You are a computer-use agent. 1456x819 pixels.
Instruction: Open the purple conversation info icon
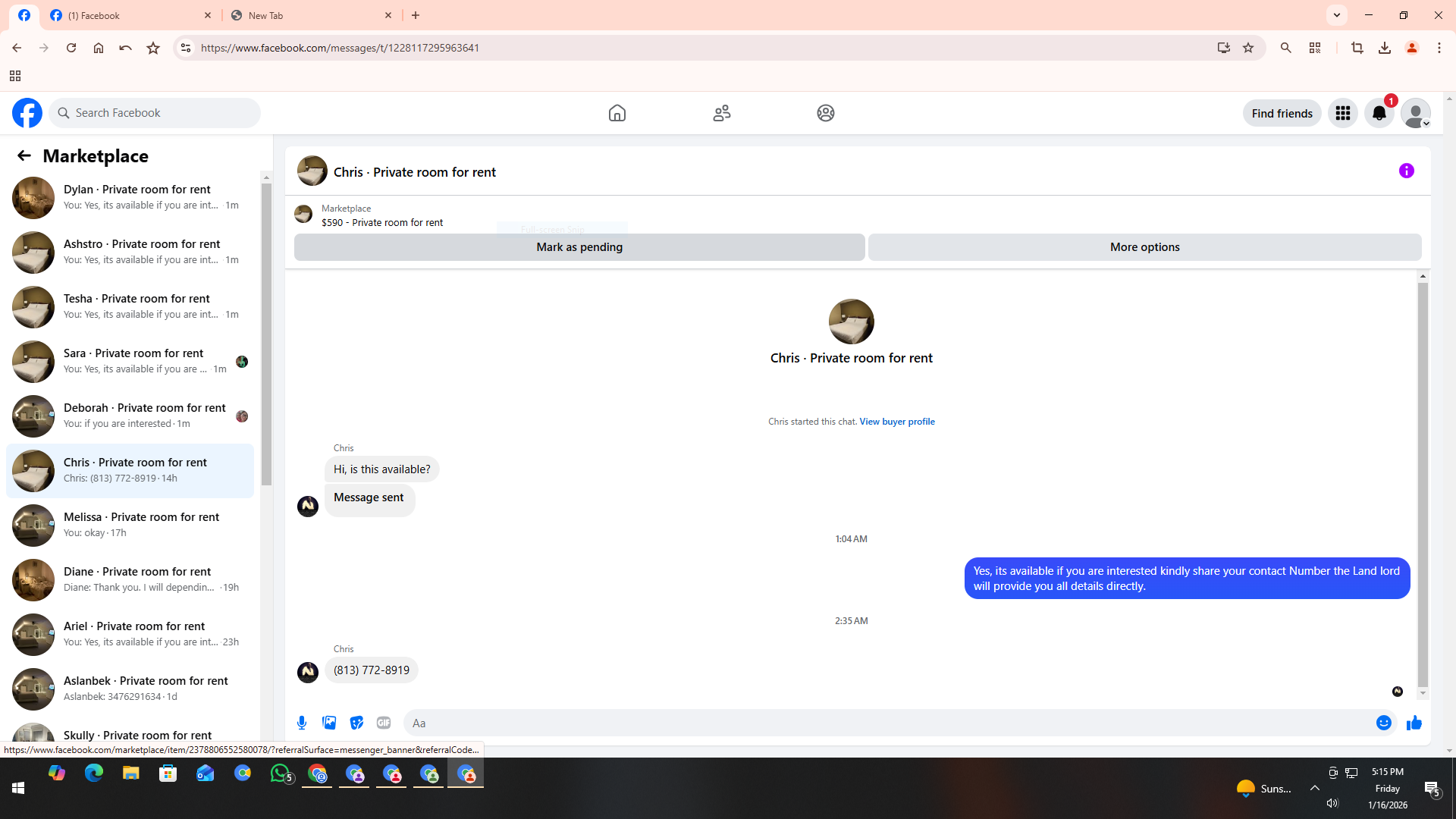[1406, 171]
